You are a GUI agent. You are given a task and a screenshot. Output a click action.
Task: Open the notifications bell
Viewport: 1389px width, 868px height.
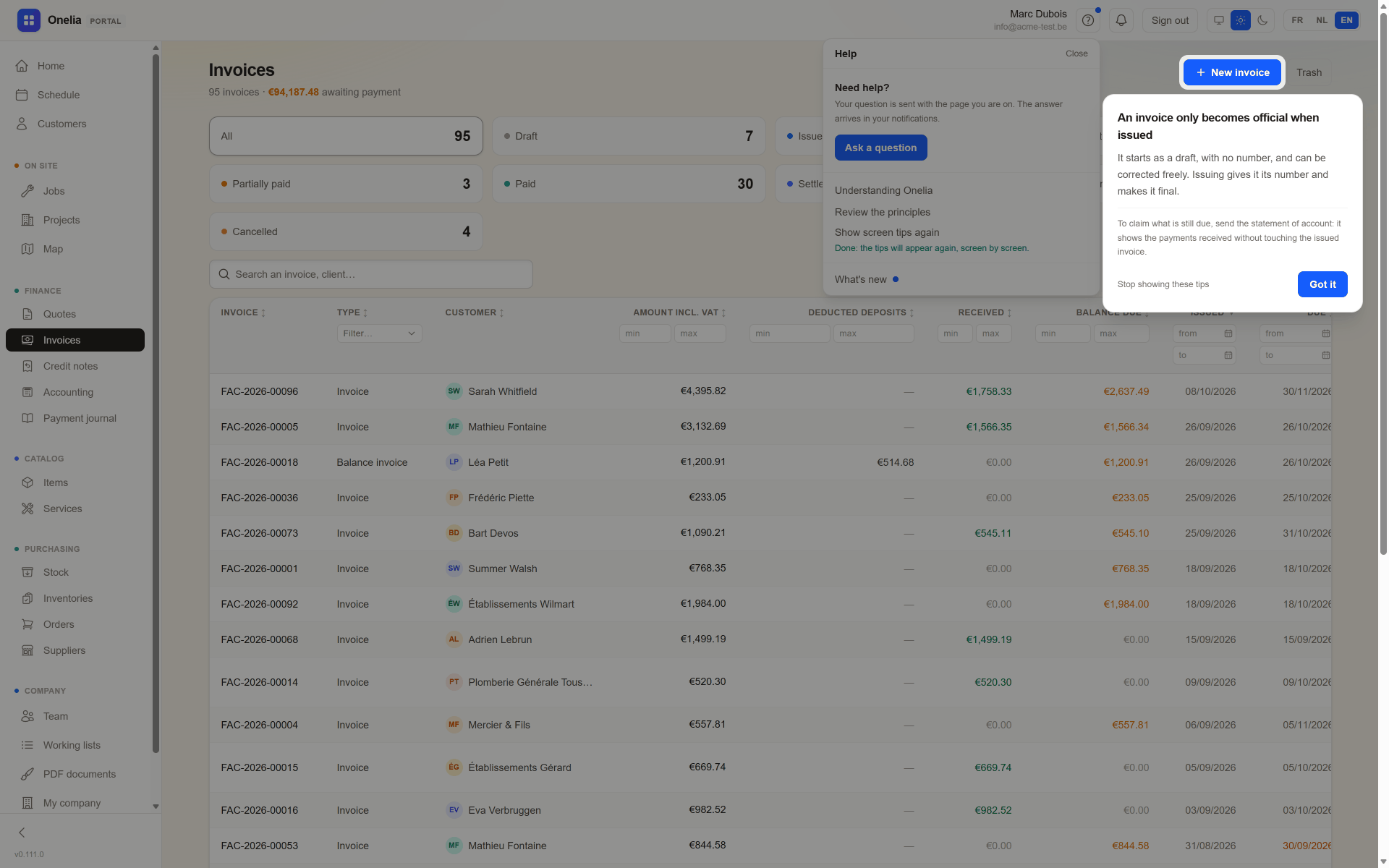pyautogui.click(x=1121, y=20)
